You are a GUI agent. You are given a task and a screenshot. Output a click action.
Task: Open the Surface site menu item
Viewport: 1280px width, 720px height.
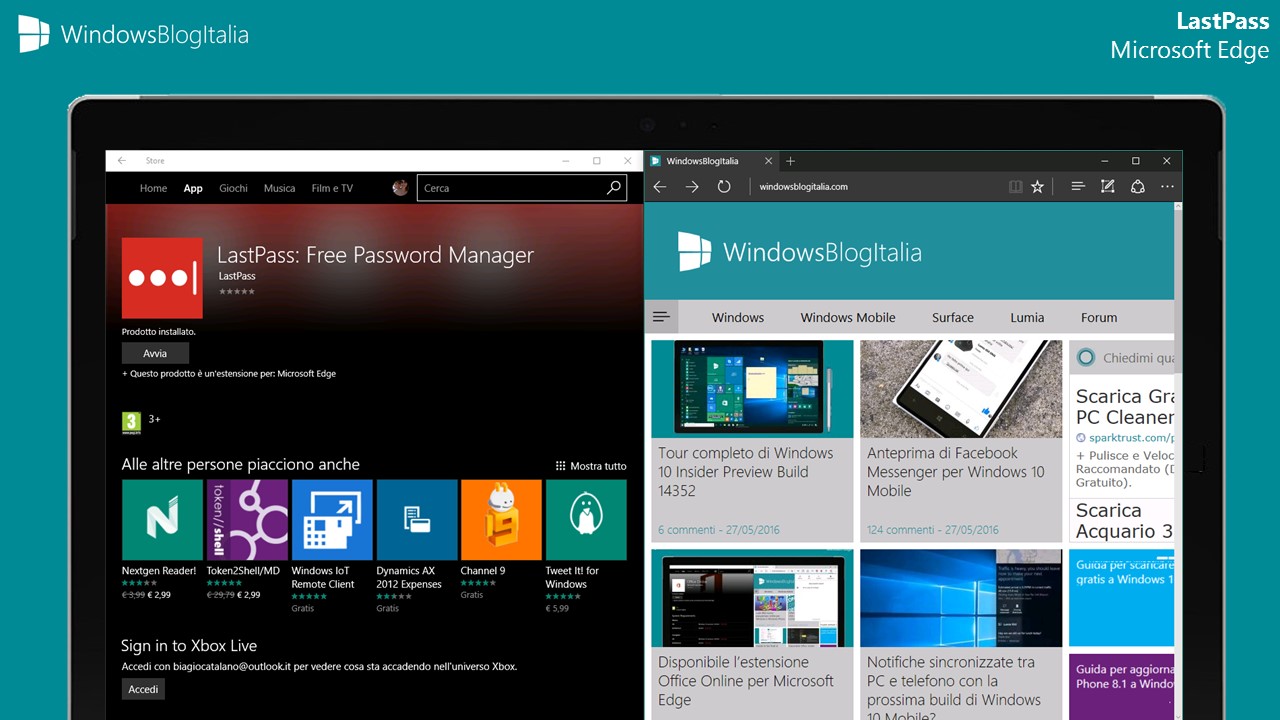953,317
